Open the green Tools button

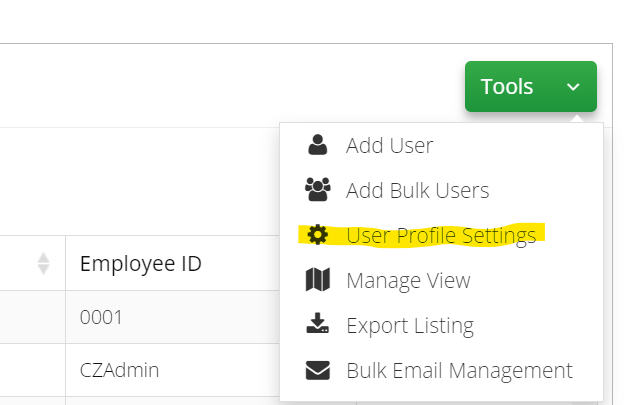[x=508, y=87]
